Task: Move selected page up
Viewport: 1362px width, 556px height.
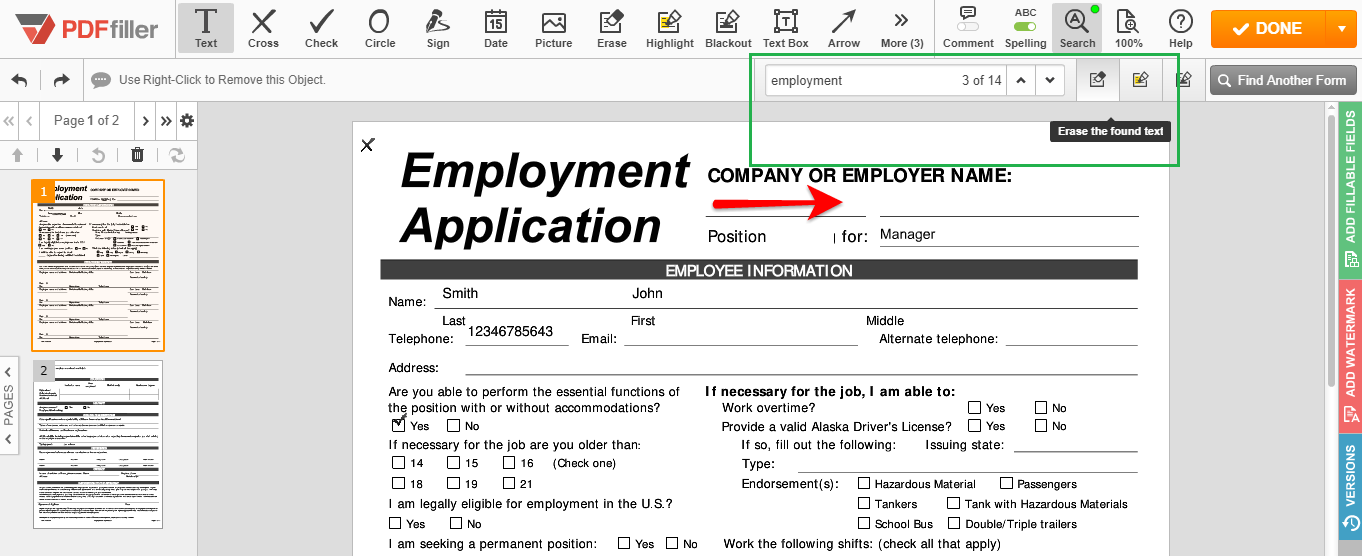Action: pyautogui.click(x=17, y=155)
